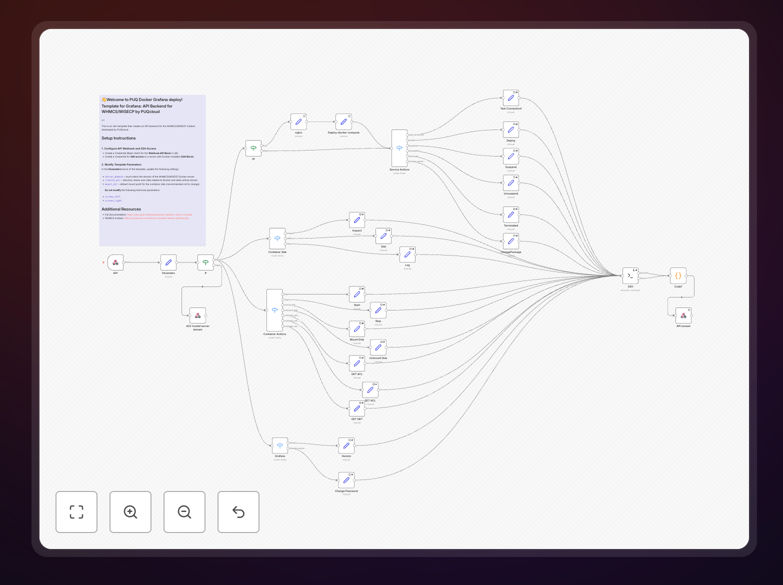Select the Deploy-docker-compose edit node
Screen dimensions: 783x585
click(343, 121)
